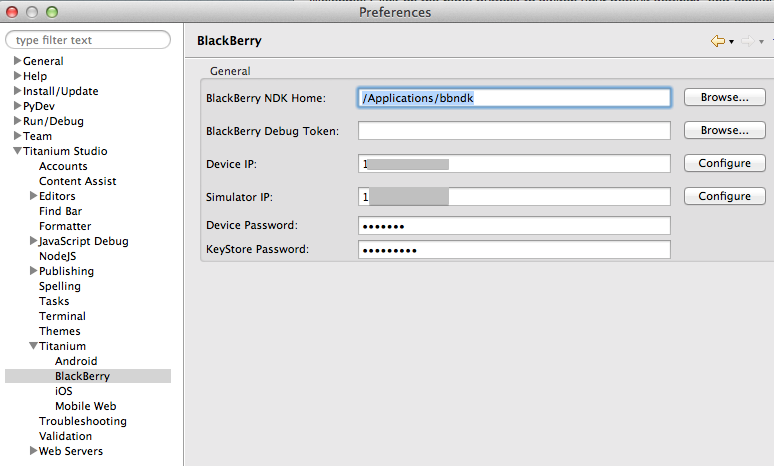Click the forward navigation arrow icon
The height and width of the screenshot is (466, 774).
tap(748, 41)
